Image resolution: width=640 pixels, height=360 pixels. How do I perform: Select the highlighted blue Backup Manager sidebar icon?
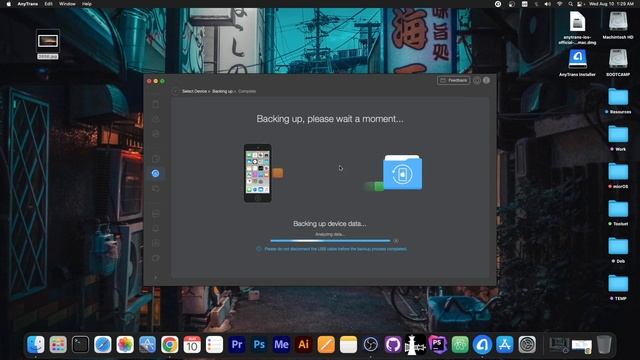(x=156, y=173)
